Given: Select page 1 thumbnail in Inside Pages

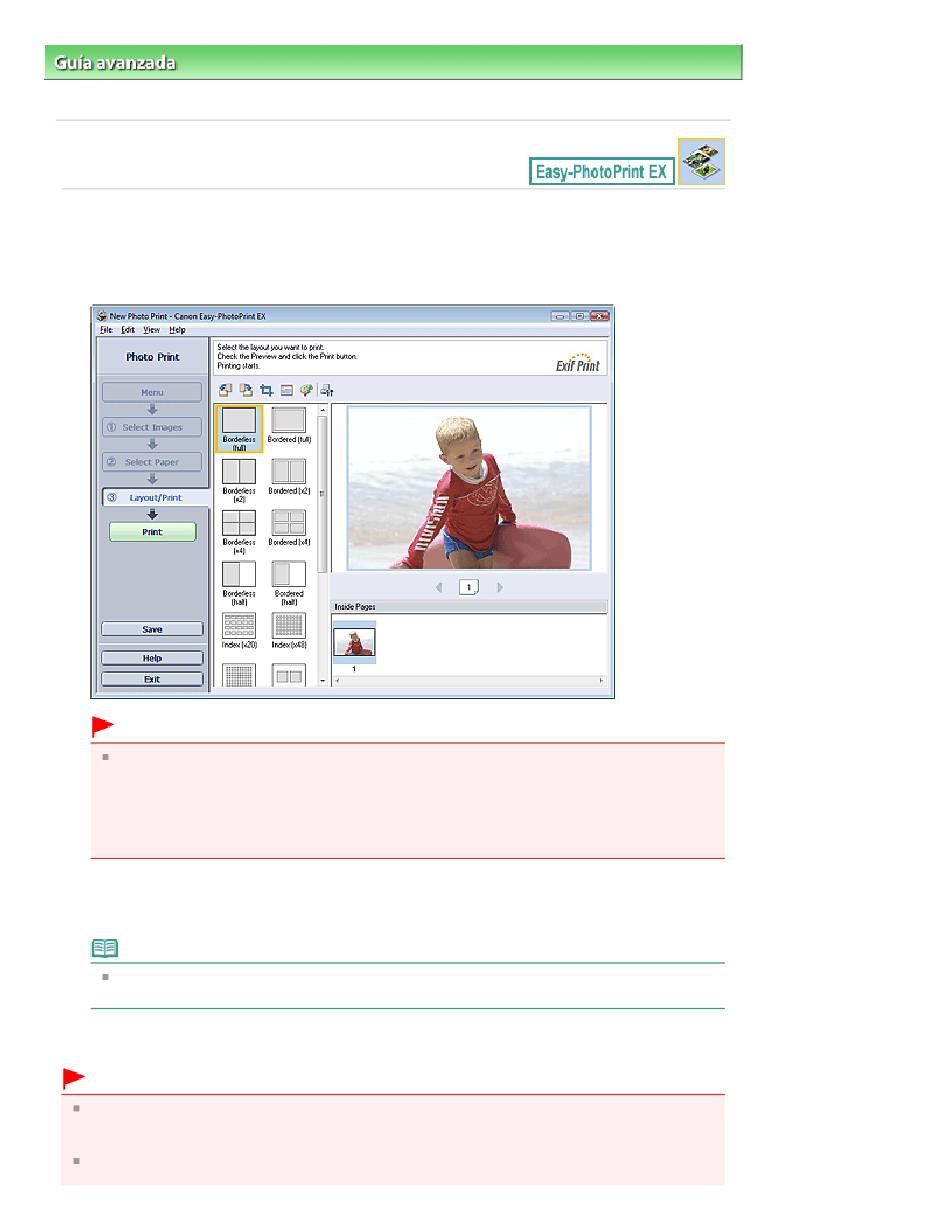Looking at the screenshot, I should (354, 642).
